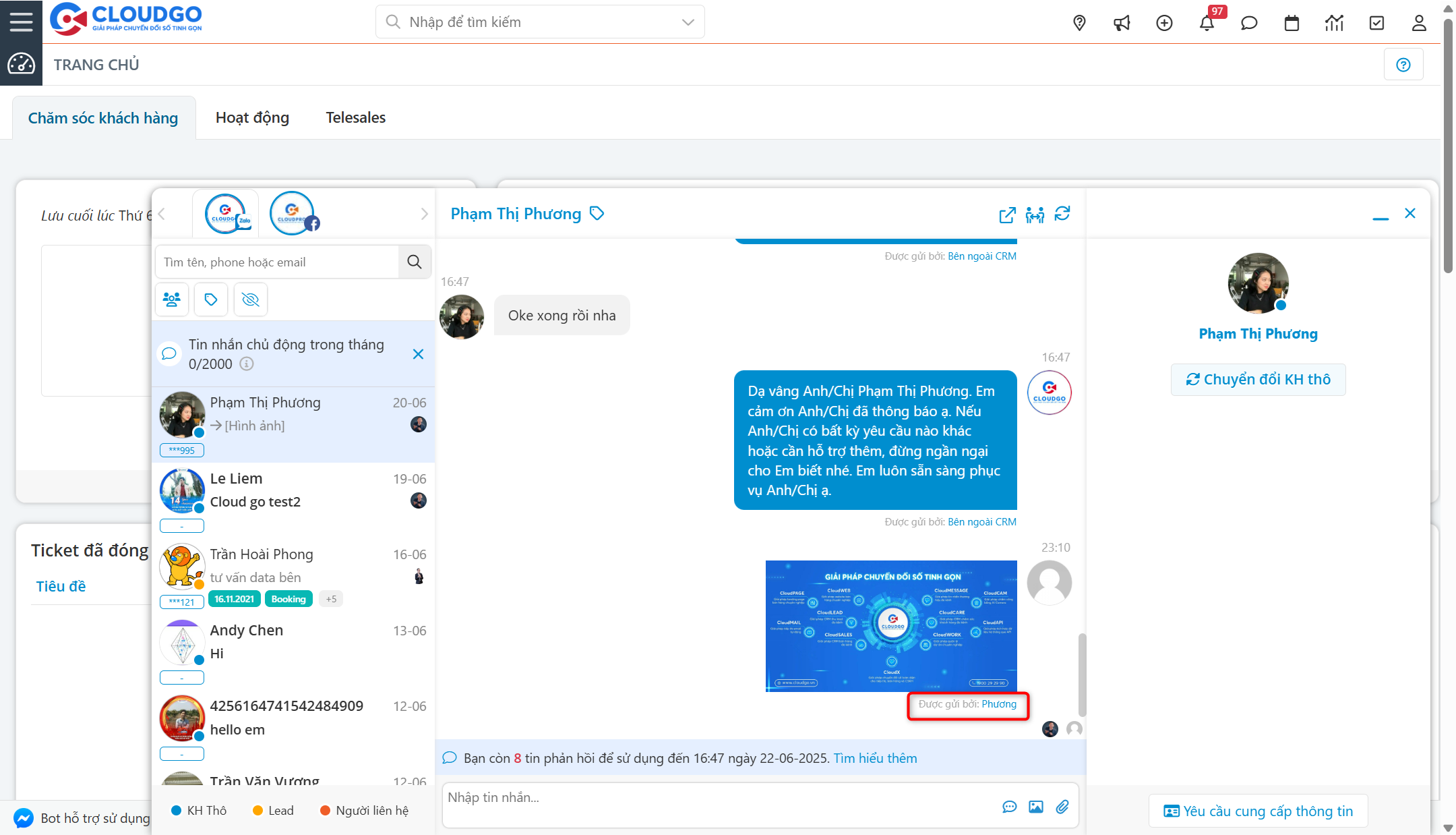The height and width of the screenshot is (835, 1456).
Task: Expand the +5 tags on Tran Hoai Phong
Action: pos(330,598)
